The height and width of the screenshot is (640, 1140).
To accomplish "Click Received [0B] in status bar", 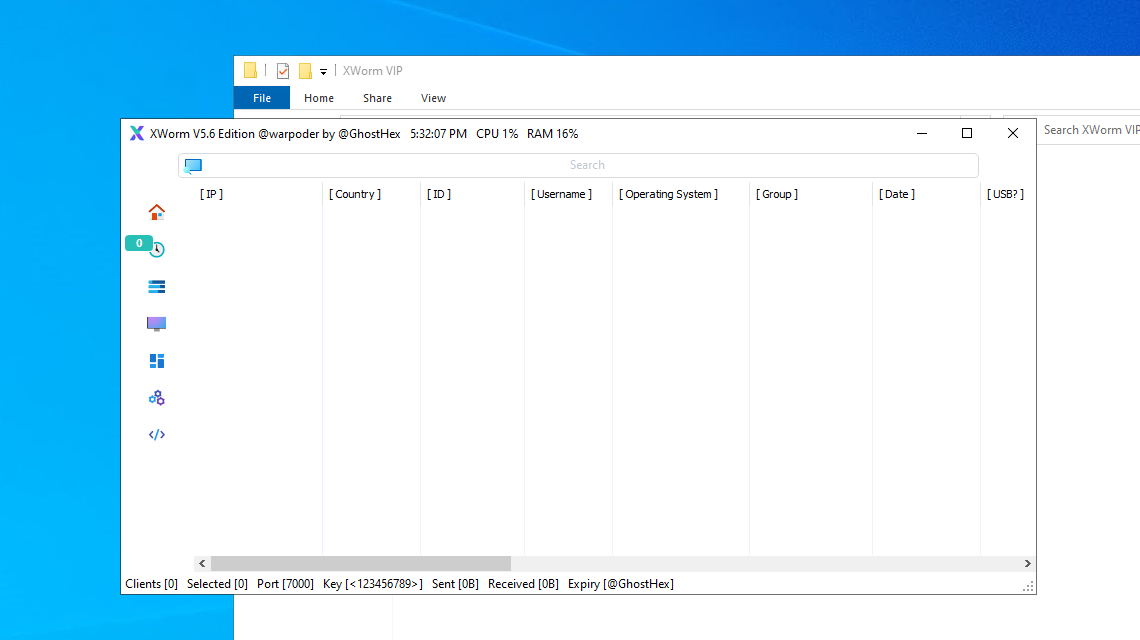I will pos(523,584).
